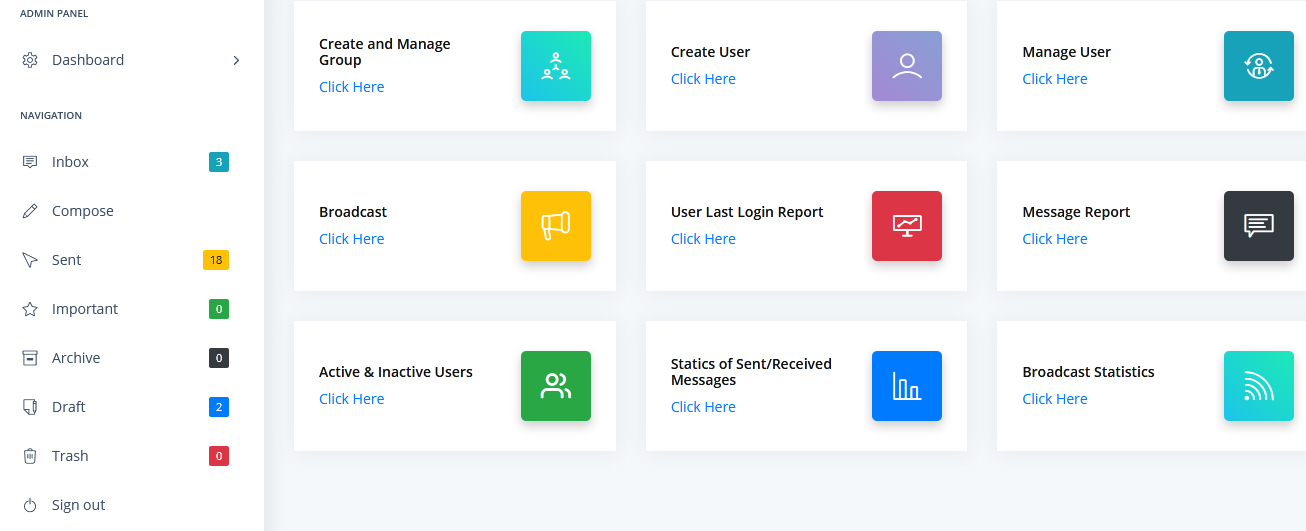Click the Broadcast Statistics signal icon

click(x=1258, y=386)
